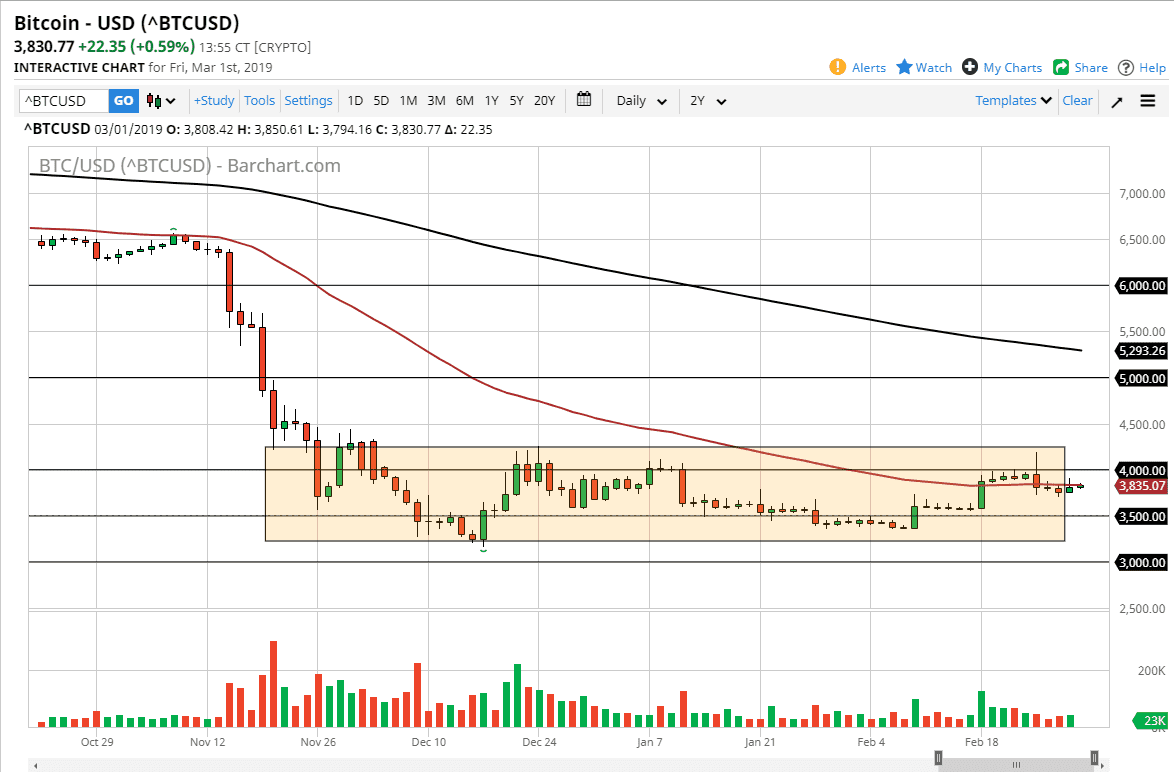Open the hamburger chart menu icon

click(x=1148, y=100)
